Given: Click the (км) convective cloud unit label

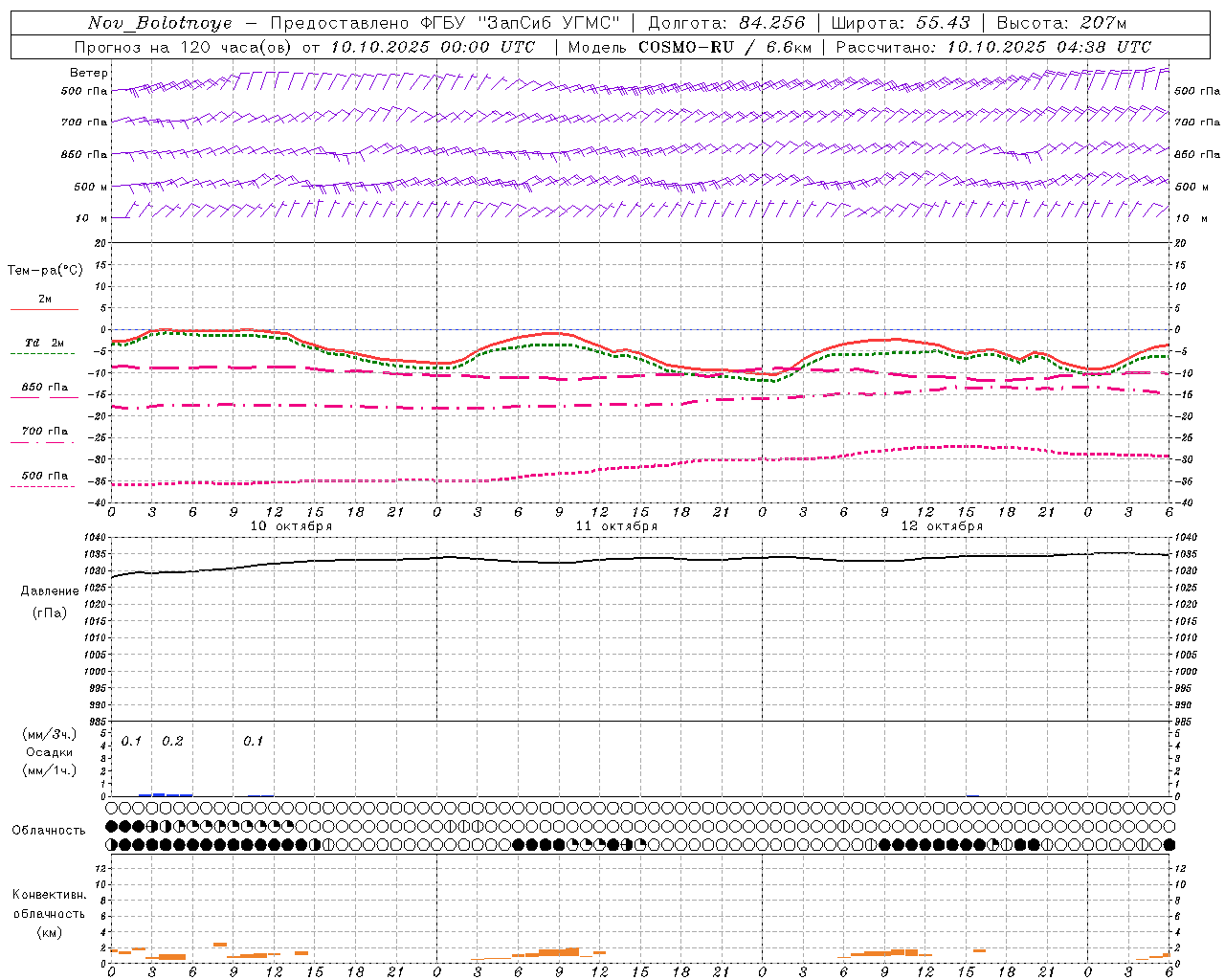Looking at the screenshot, I should pos(49,932).
